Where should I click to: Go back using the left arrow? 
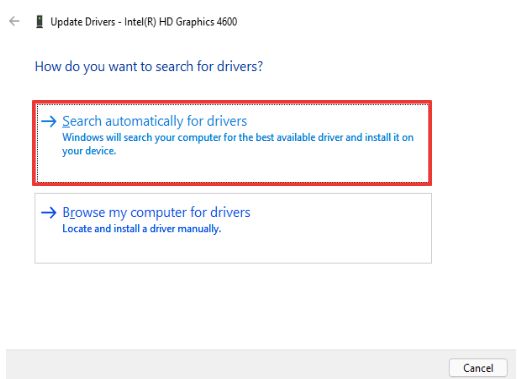click(14, 21)
